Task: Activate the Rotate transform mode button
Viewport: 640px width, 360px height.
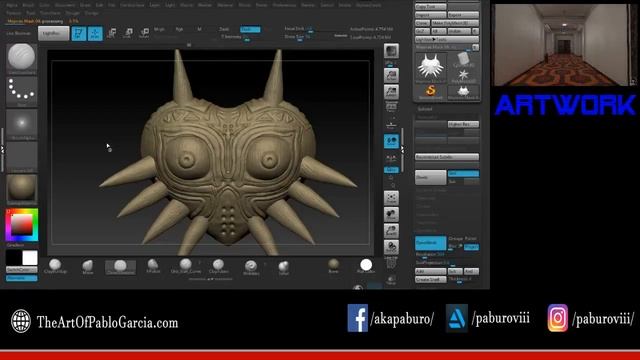Action: (x=144, y=33)
